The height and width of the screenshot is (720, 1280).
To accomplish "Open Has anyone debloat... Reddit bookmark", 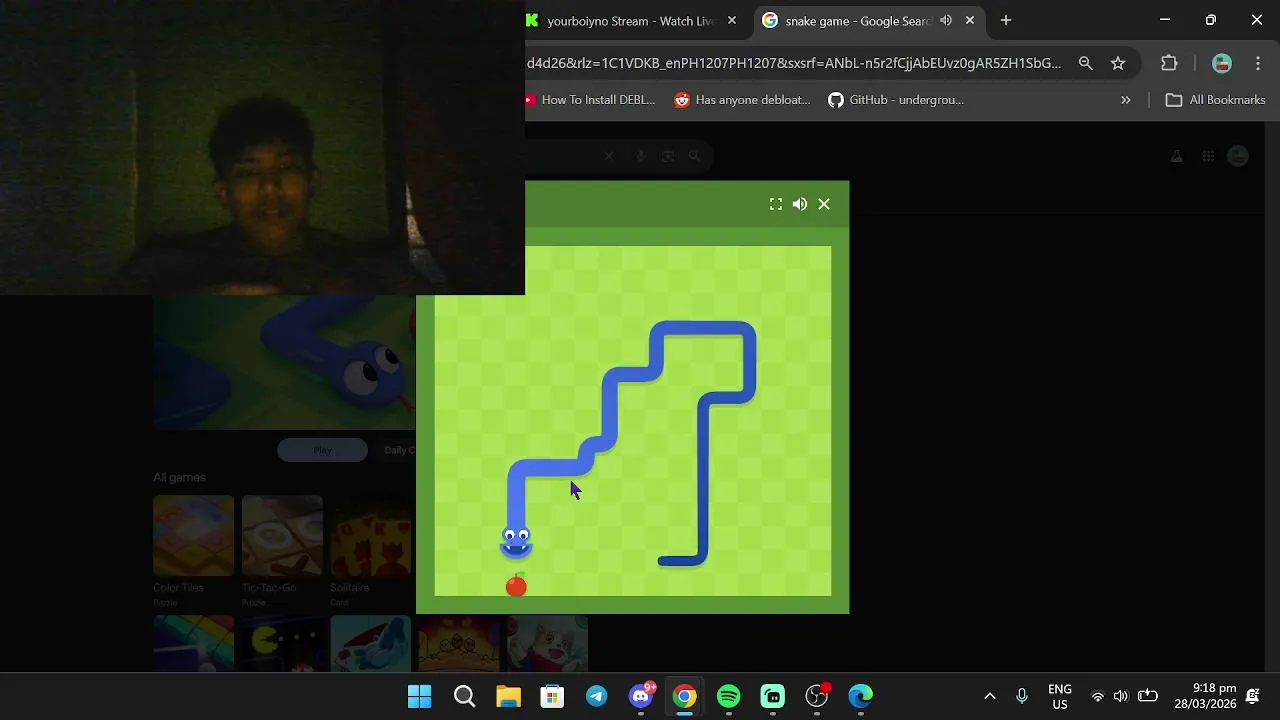I will click(743, 100).
